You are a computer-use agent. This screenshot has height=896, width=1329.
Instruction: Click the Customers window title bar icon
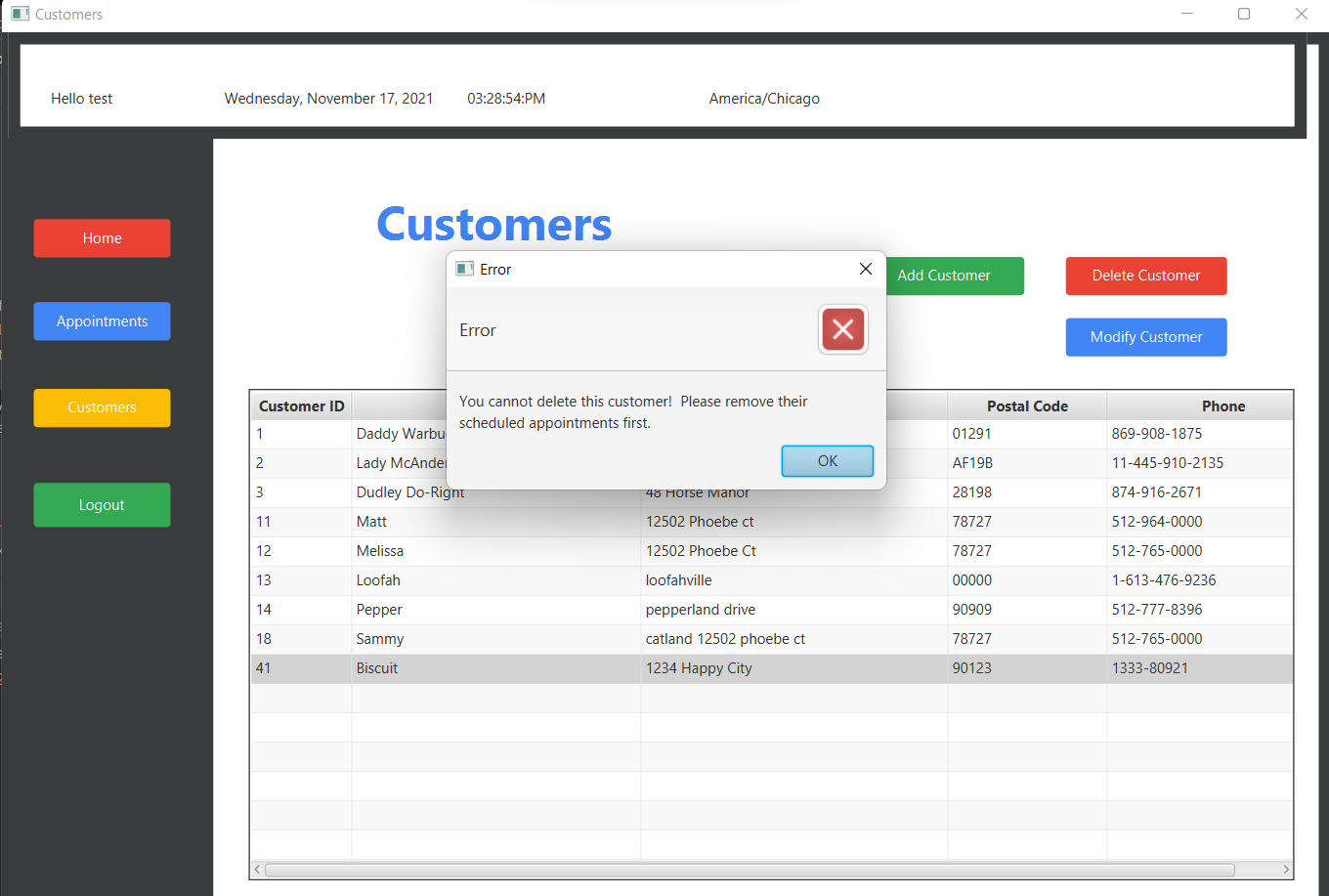(x=21, y=14)
